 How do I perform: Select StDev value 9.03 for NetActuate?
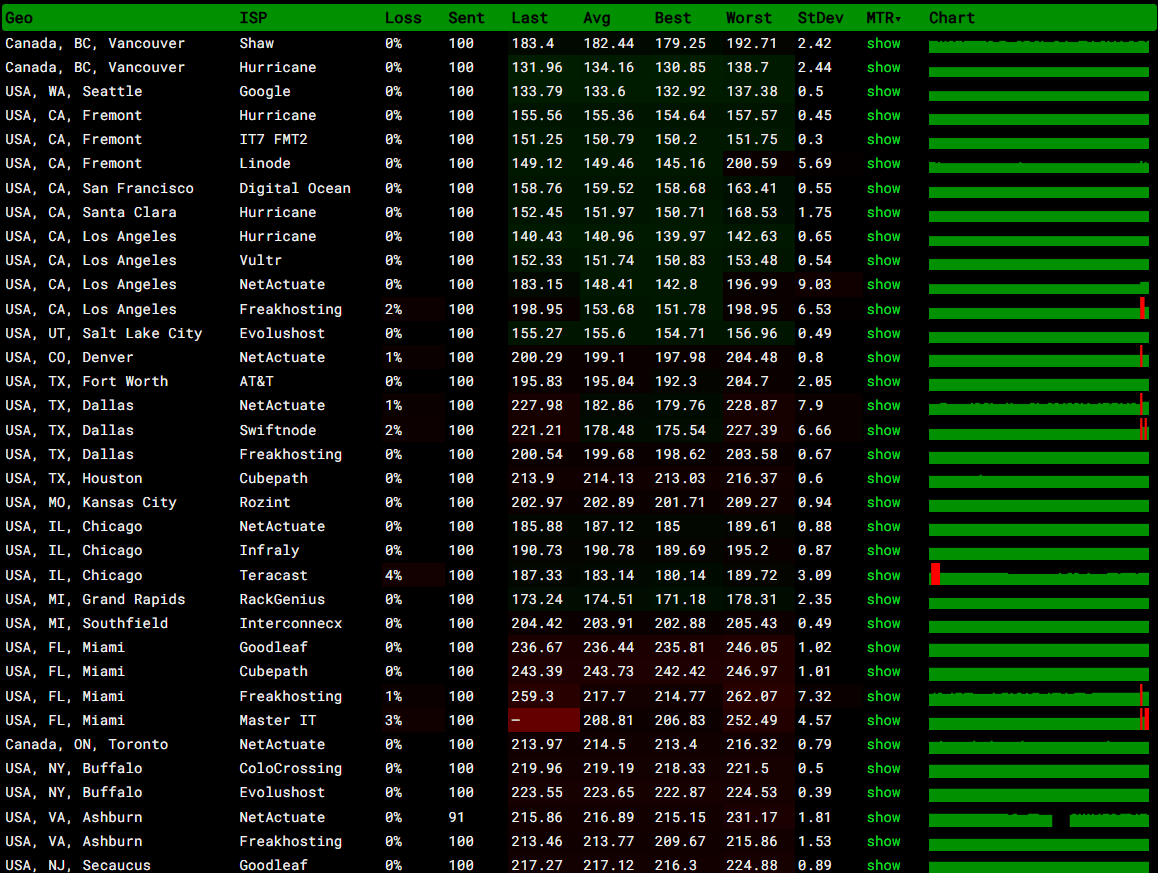(x=815, y=284)
